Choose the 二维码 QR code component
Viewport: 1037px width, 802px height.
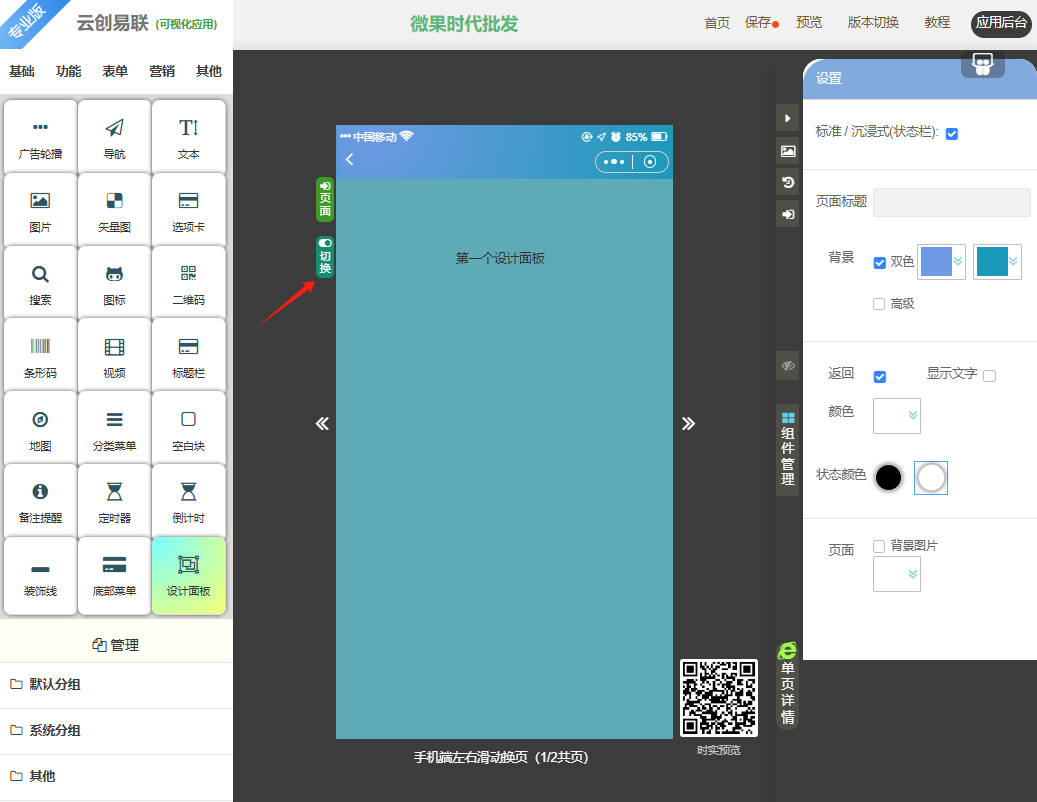click(188, 283)
